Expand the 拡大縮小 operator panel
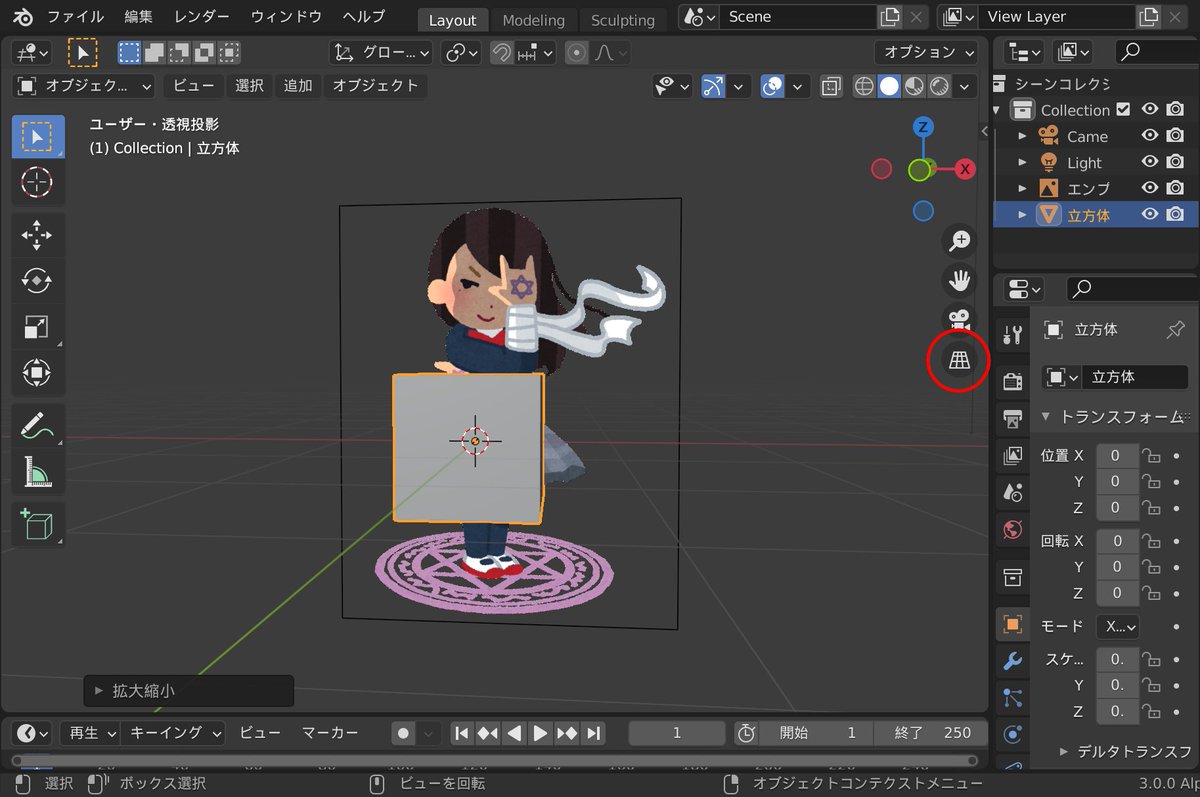This screenshot has width=1200, height=797. [x=188, y=690]
